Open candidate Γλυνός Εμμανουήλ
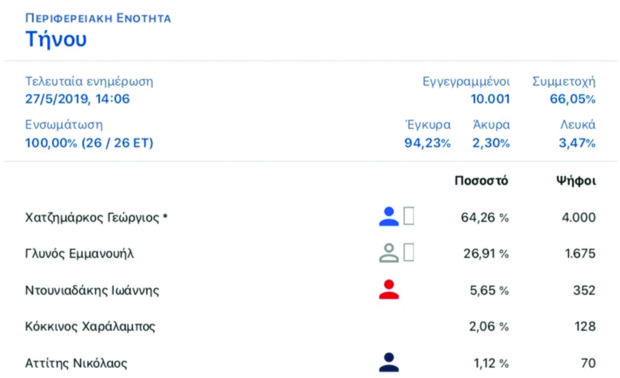The image size is (620, 378). pos(79,253)
